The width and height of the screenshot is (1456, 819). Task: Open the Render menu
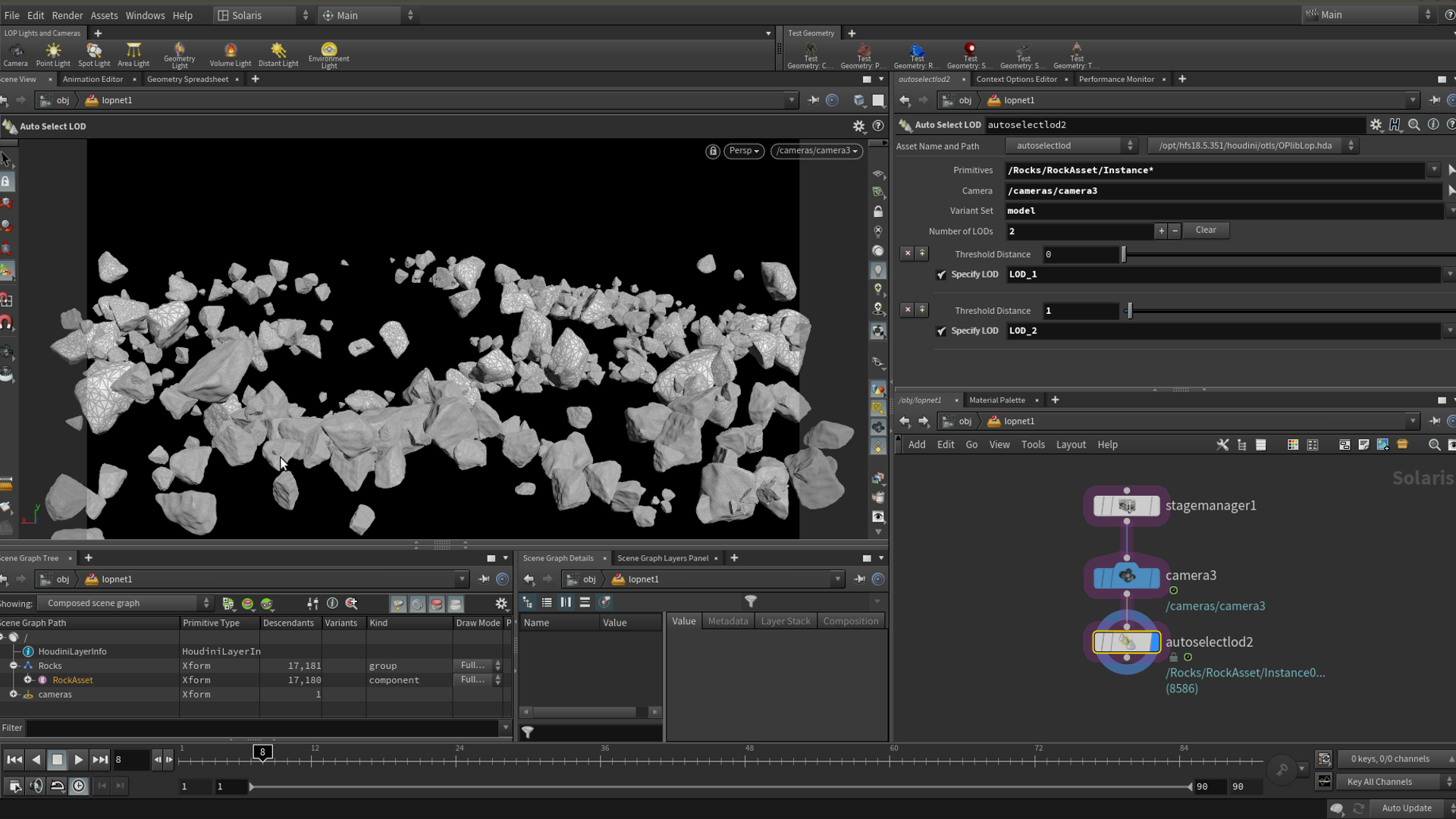coord(67,15)
